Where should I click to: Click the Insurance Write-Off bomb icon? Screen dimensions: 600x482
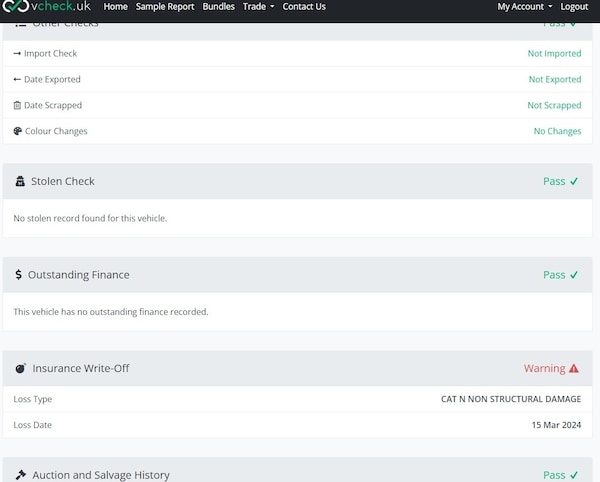20,368
